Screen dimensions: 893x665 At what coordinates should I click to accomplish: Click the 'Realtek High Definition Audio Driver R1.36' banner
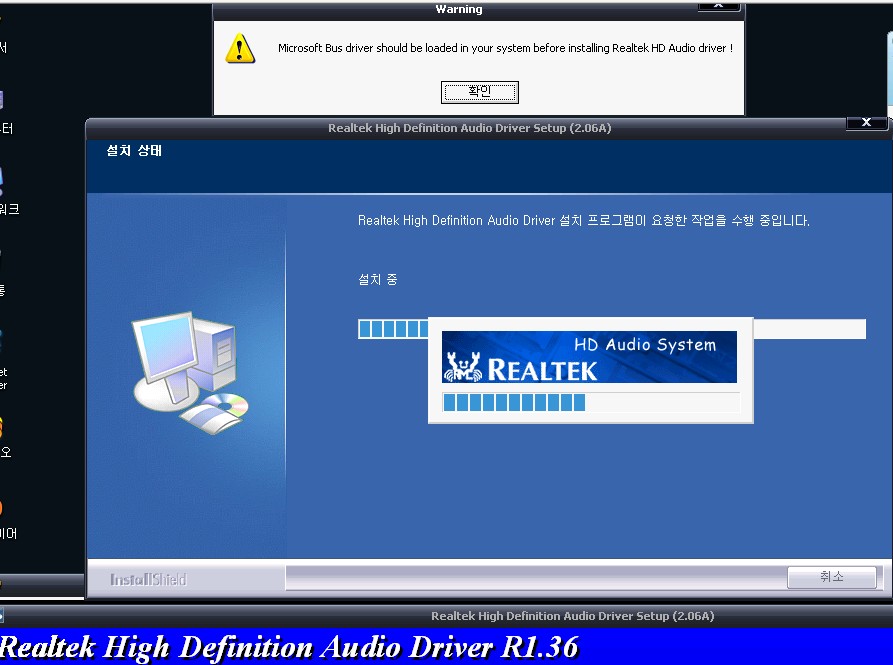tap(289, 647)
